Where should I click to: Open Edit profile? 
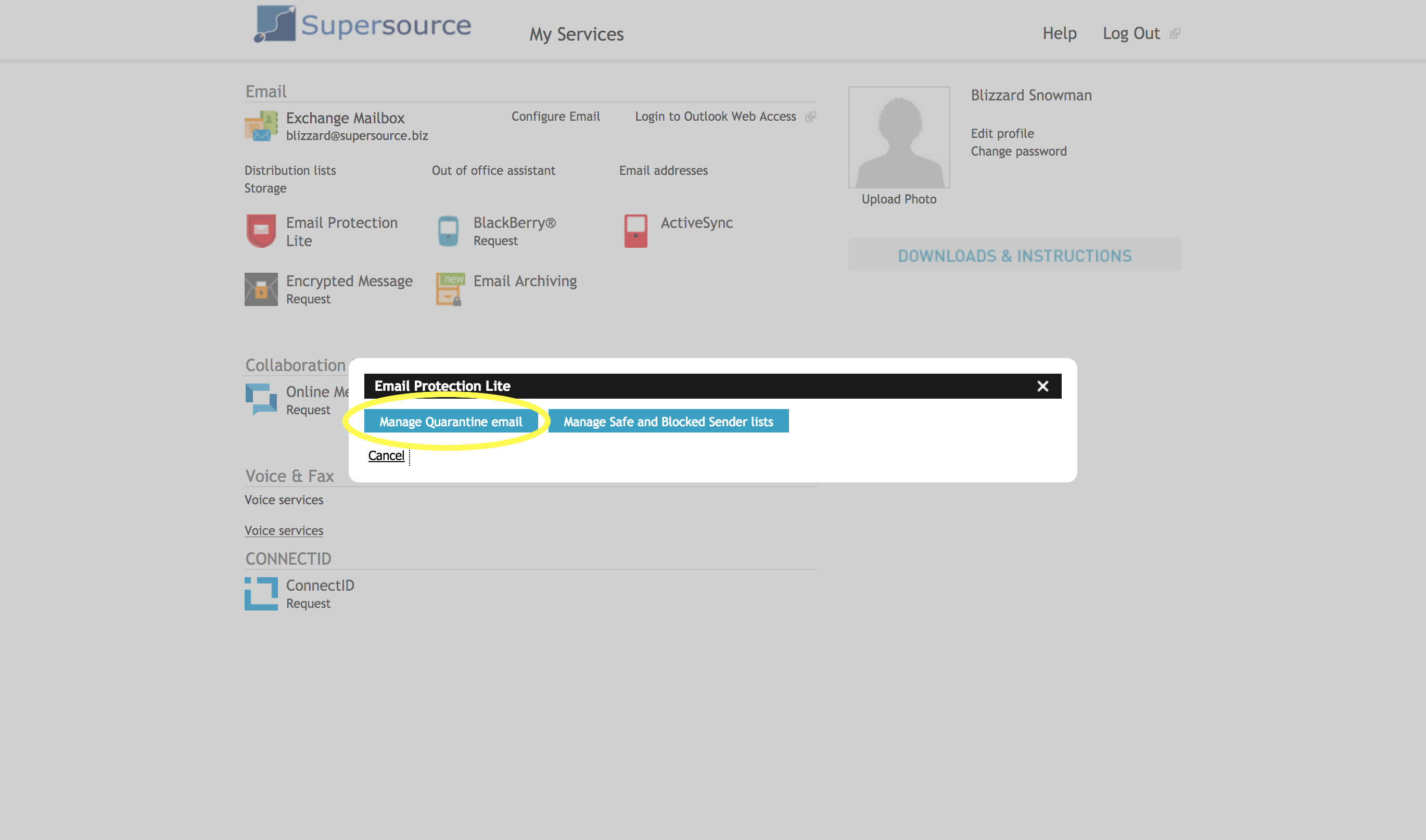(1002, 133)
